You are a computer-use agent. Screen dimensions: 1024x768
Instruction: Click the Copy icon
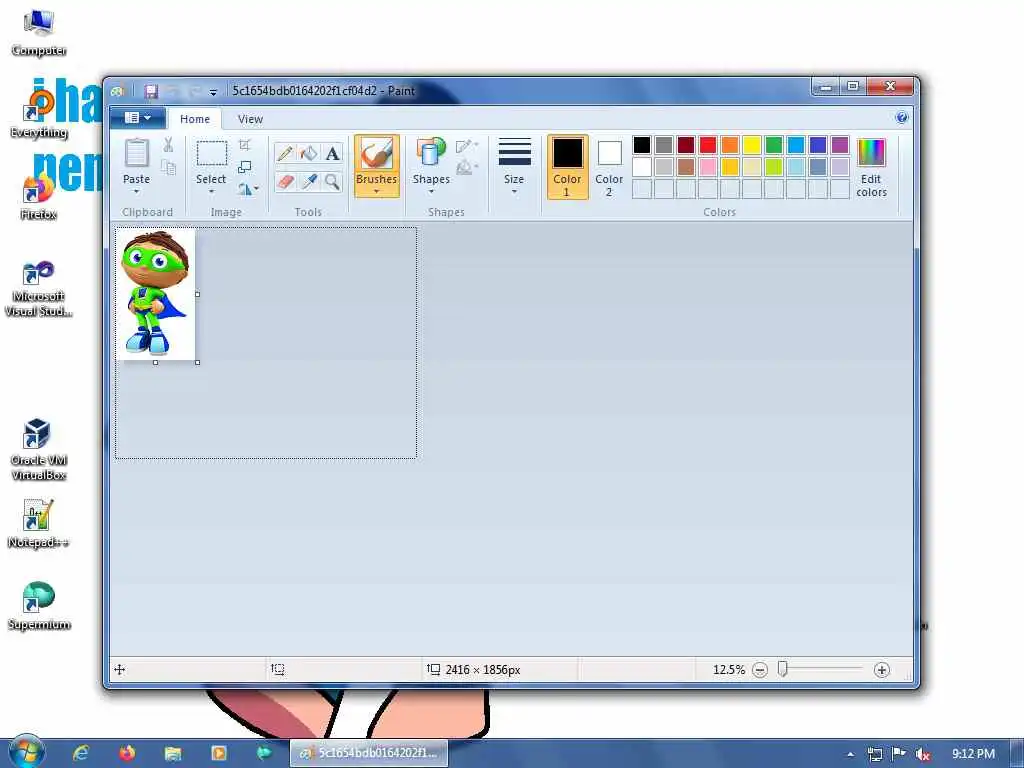point(168,168)
